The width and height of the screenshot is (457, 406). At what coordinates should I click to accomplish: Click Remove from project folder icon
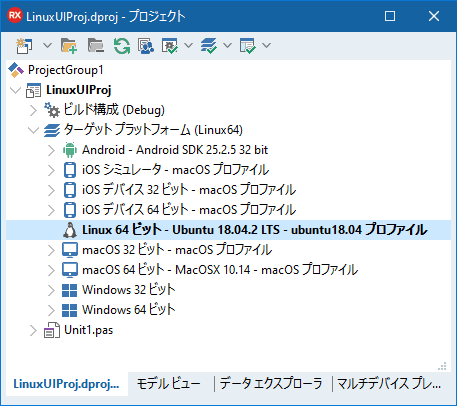pyautogui.click(x=96, y=46)
